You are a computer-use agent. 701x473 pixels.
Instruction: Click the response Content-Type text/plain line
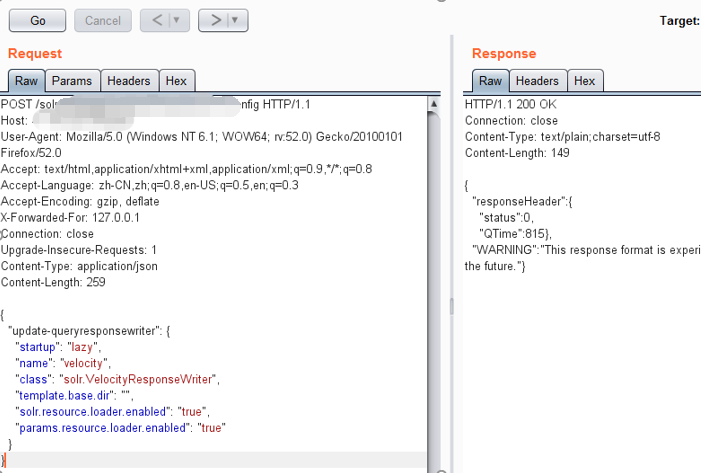click(x=562, y=137)
